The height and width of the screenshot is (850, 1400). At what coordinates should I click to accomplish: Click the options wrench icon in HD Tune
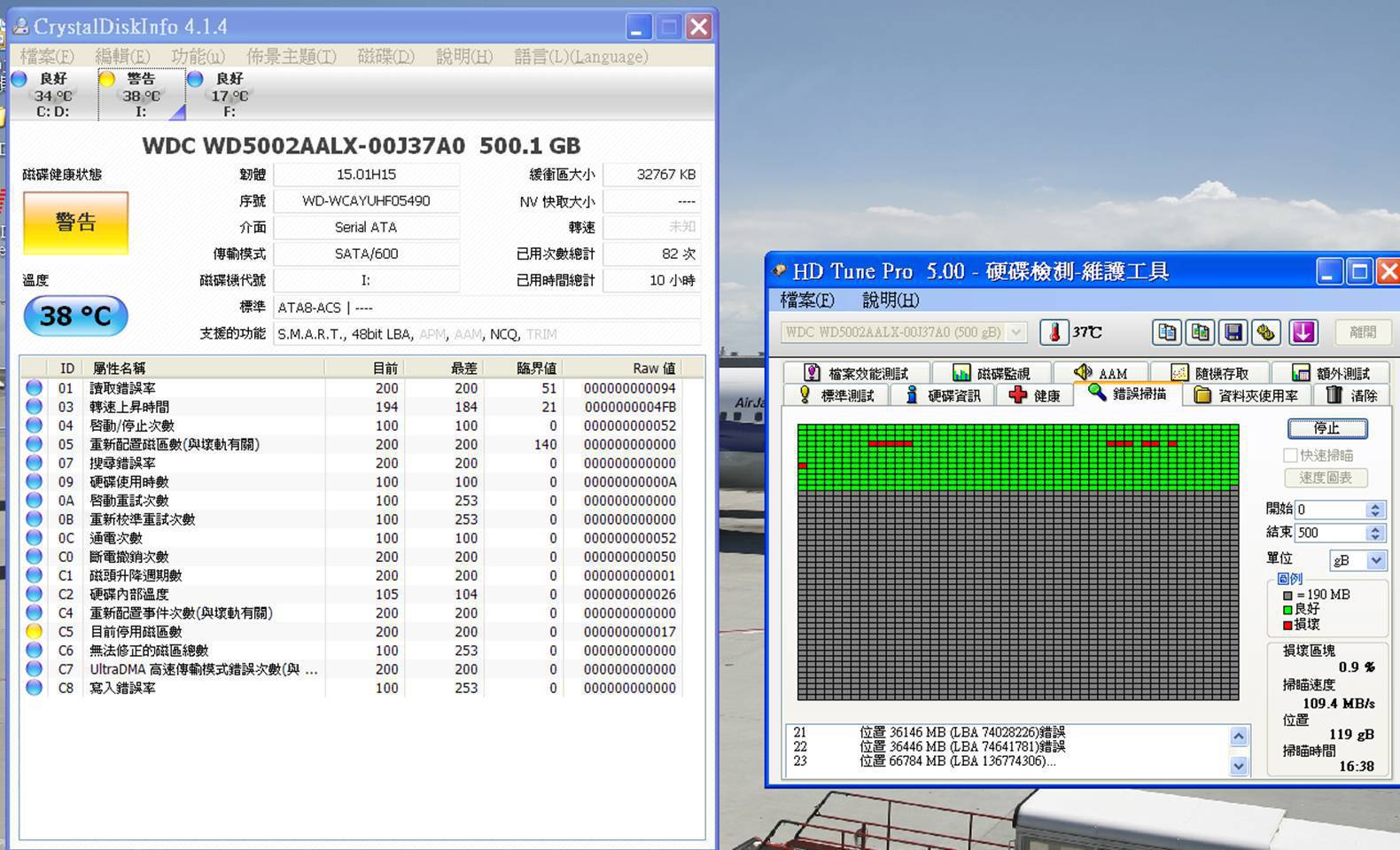1265,332
